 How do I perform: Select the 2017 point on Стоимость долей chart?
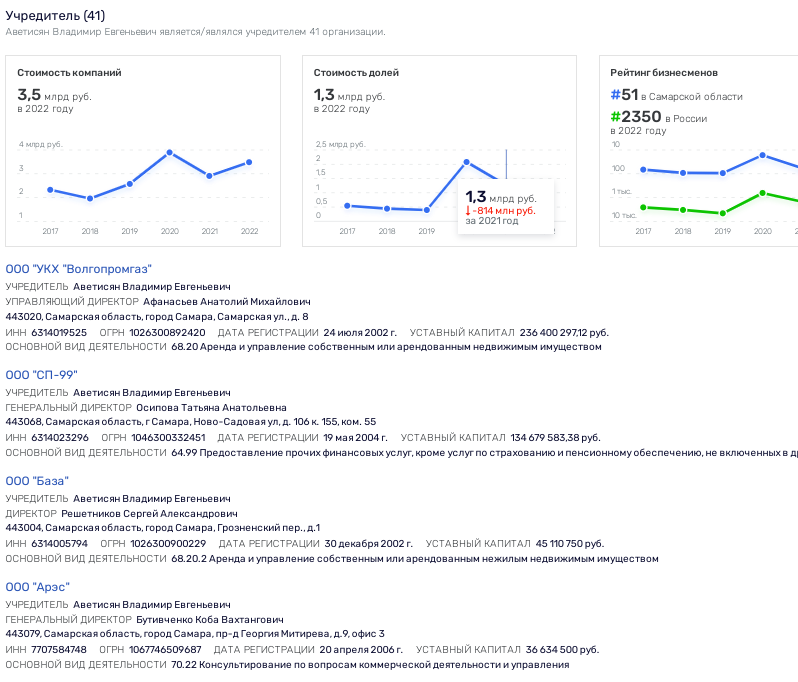coord(347,206)
